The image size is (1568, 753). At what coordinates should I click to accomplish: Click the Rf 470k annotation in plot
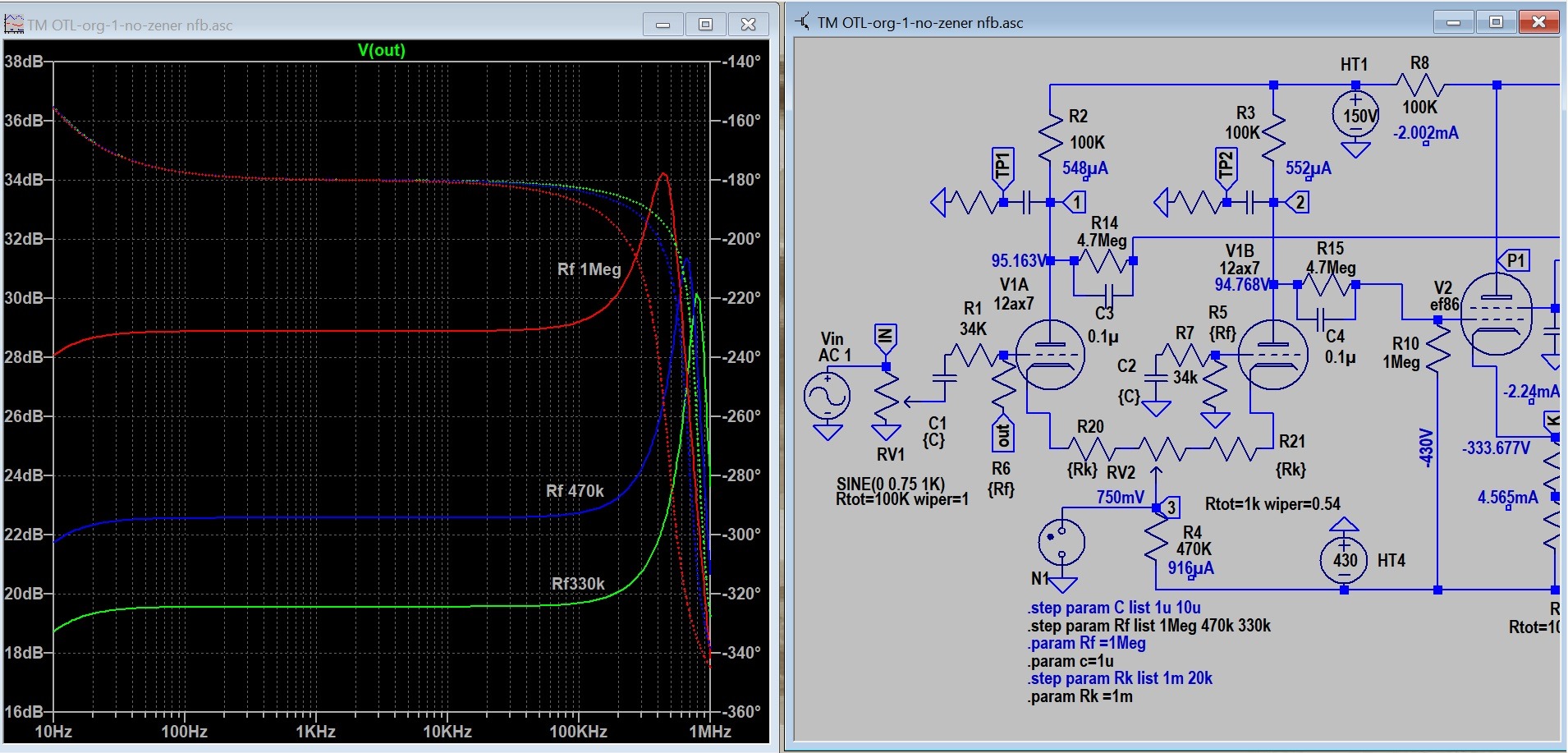[x=575, y=491]
